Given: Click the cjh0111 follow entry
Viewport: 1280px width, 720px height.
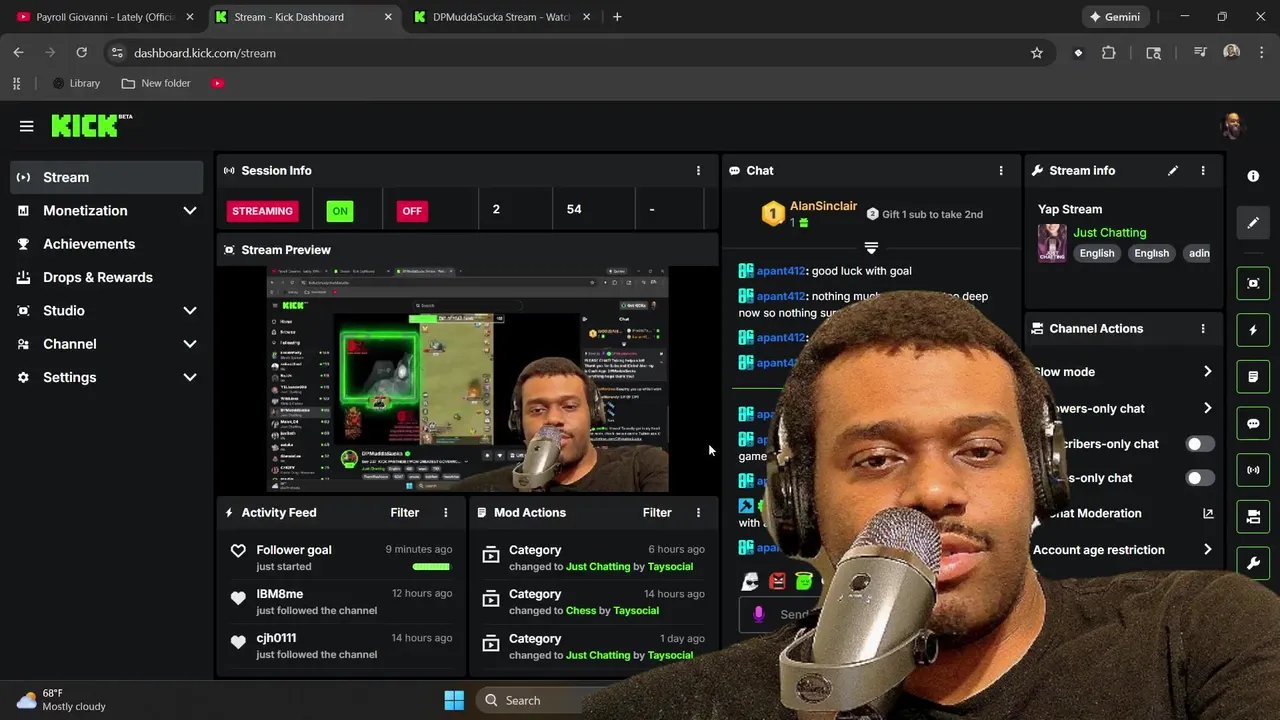Looking at the screenshot, I should [x=343, y=646].
